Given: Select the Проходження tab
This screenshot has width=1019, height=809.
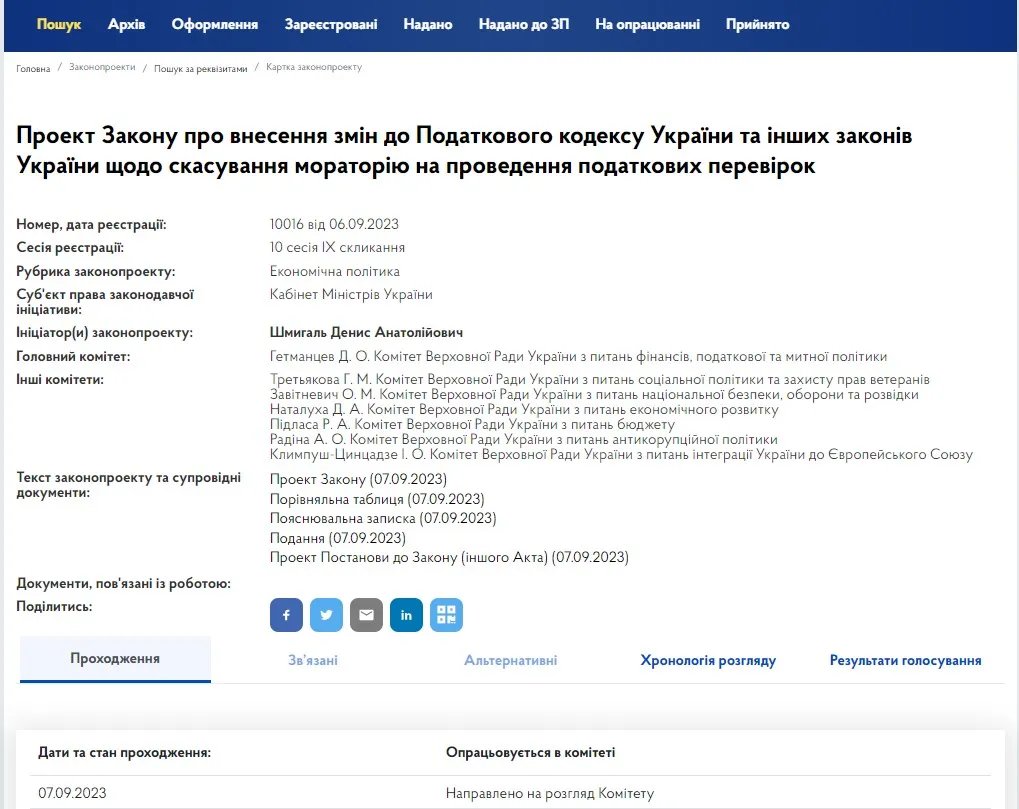Looking at the screenshot, I should pos(115,659).
